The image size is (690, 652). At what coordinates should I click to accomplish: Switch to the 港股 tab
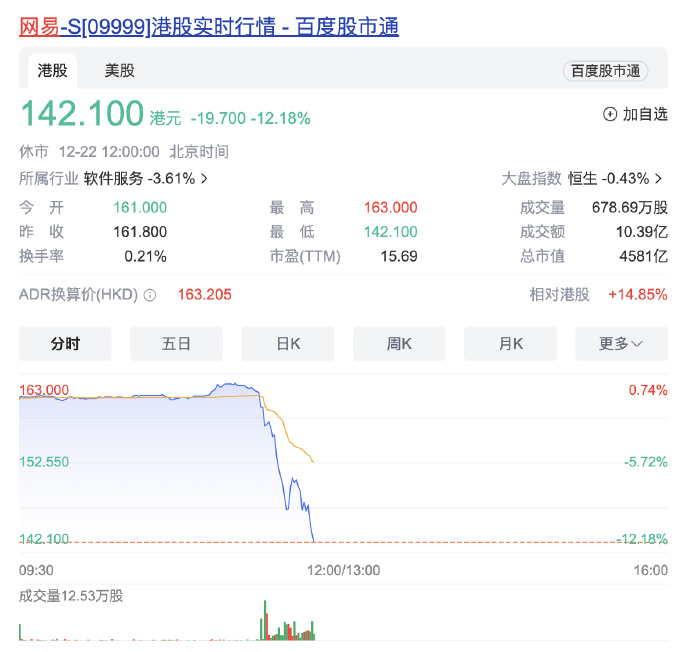(x=52, y=70)
